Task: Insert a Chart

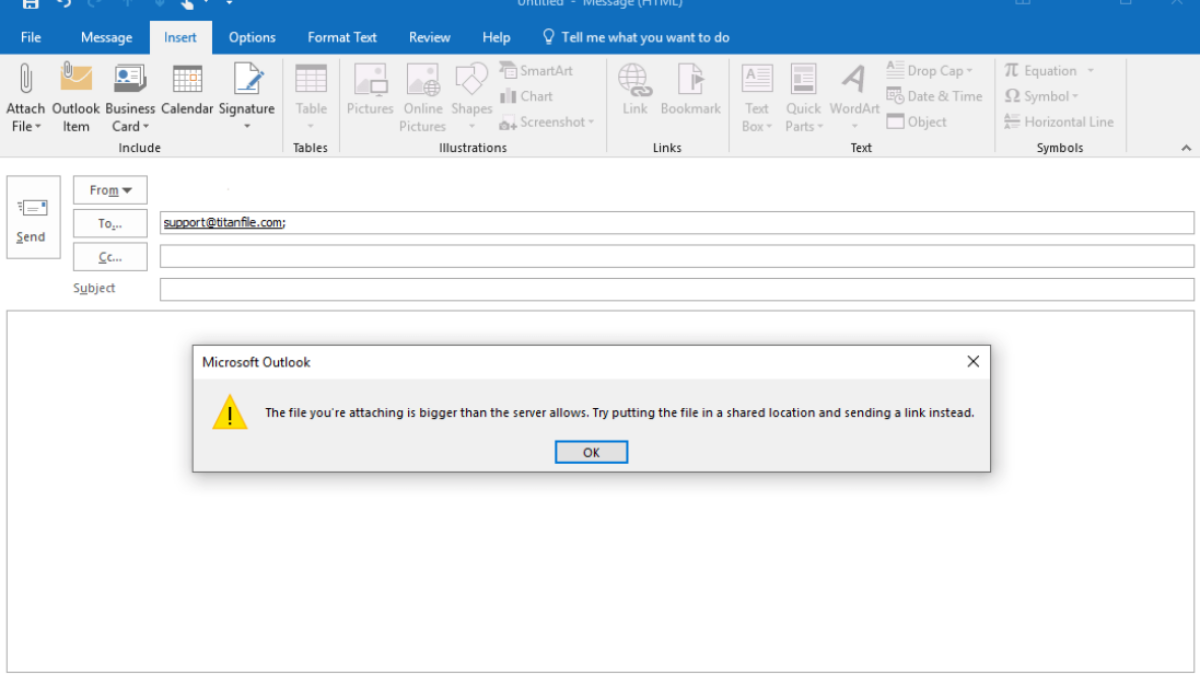Action: 526,96
